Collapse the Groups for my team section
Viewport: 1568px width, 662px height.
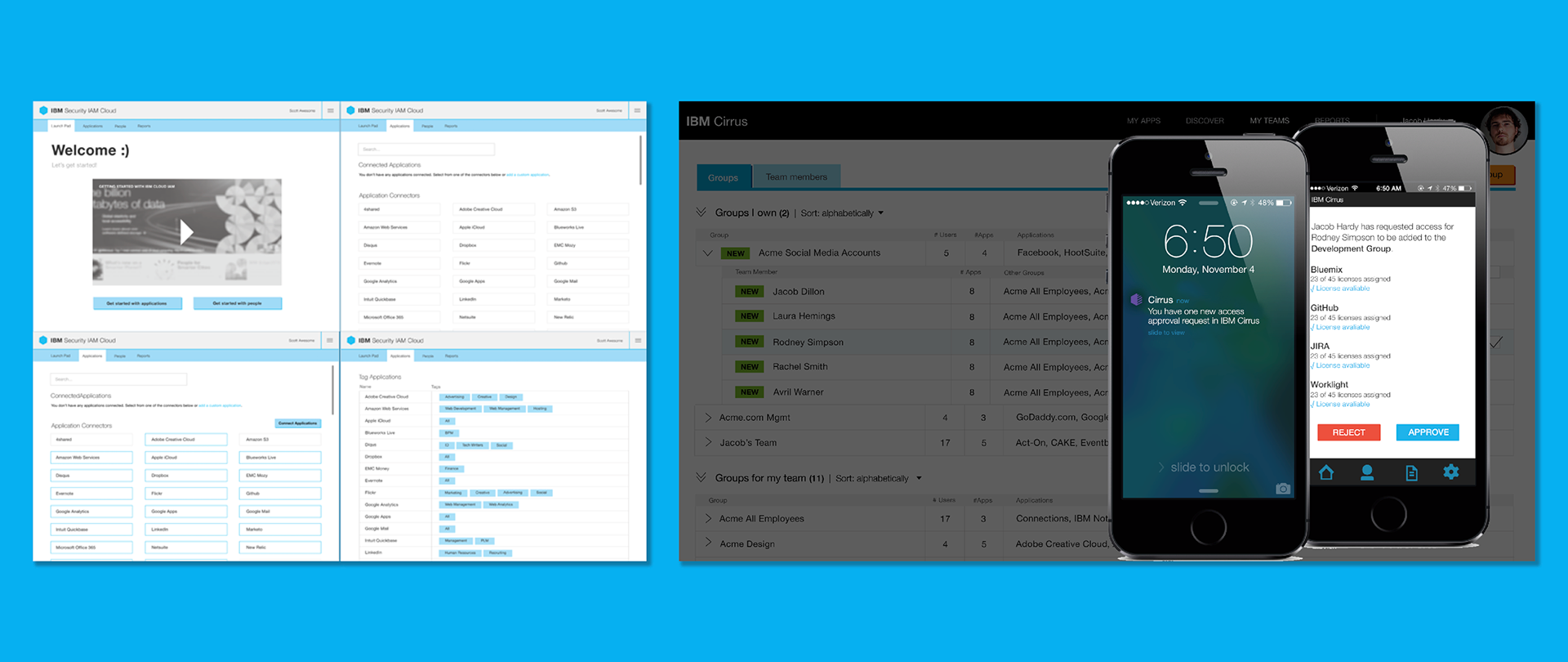pyautogui.click(x=702, y=477)
